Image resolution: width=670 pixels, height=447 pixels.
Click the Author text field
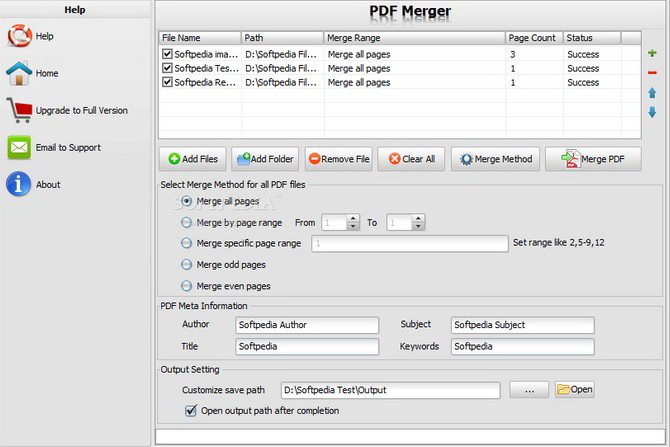point(307,325)
